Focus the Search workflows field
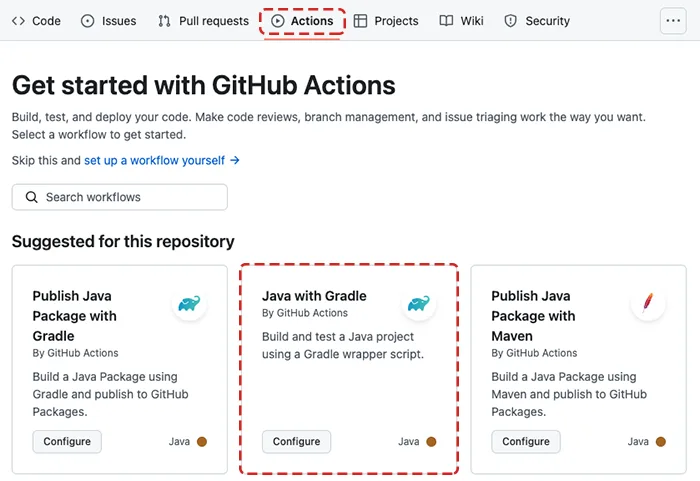Image resolution: width=700 pixels, height=481 pixels. pos(120,197)
